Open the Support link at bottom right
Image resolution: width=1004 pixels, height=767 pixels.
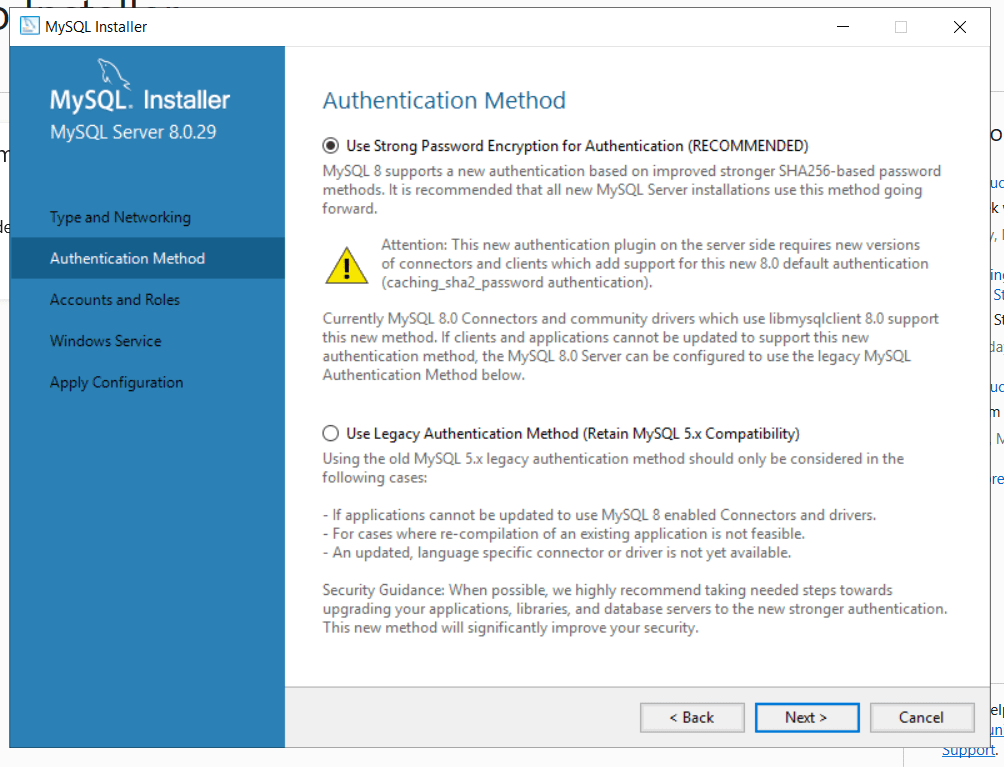click(968, 749)
